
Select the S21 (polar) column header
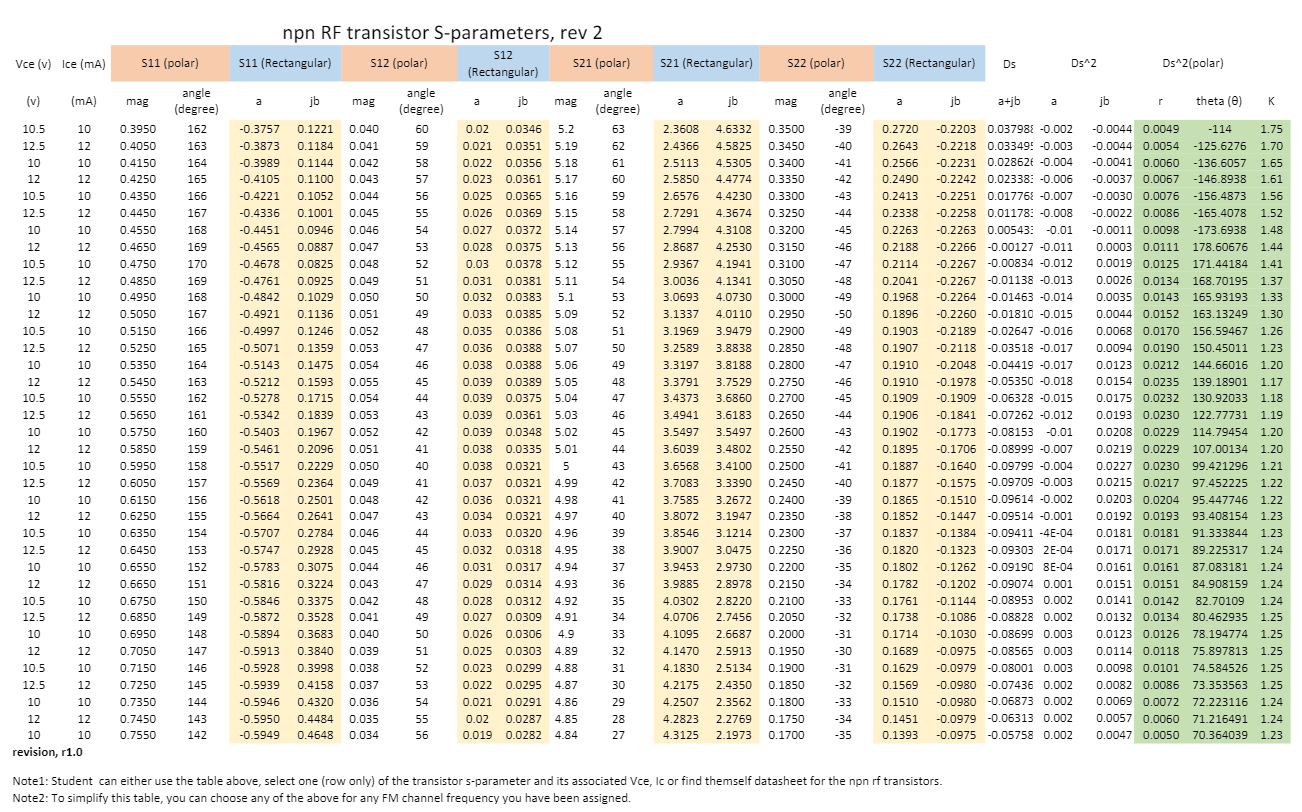(603, 62)
